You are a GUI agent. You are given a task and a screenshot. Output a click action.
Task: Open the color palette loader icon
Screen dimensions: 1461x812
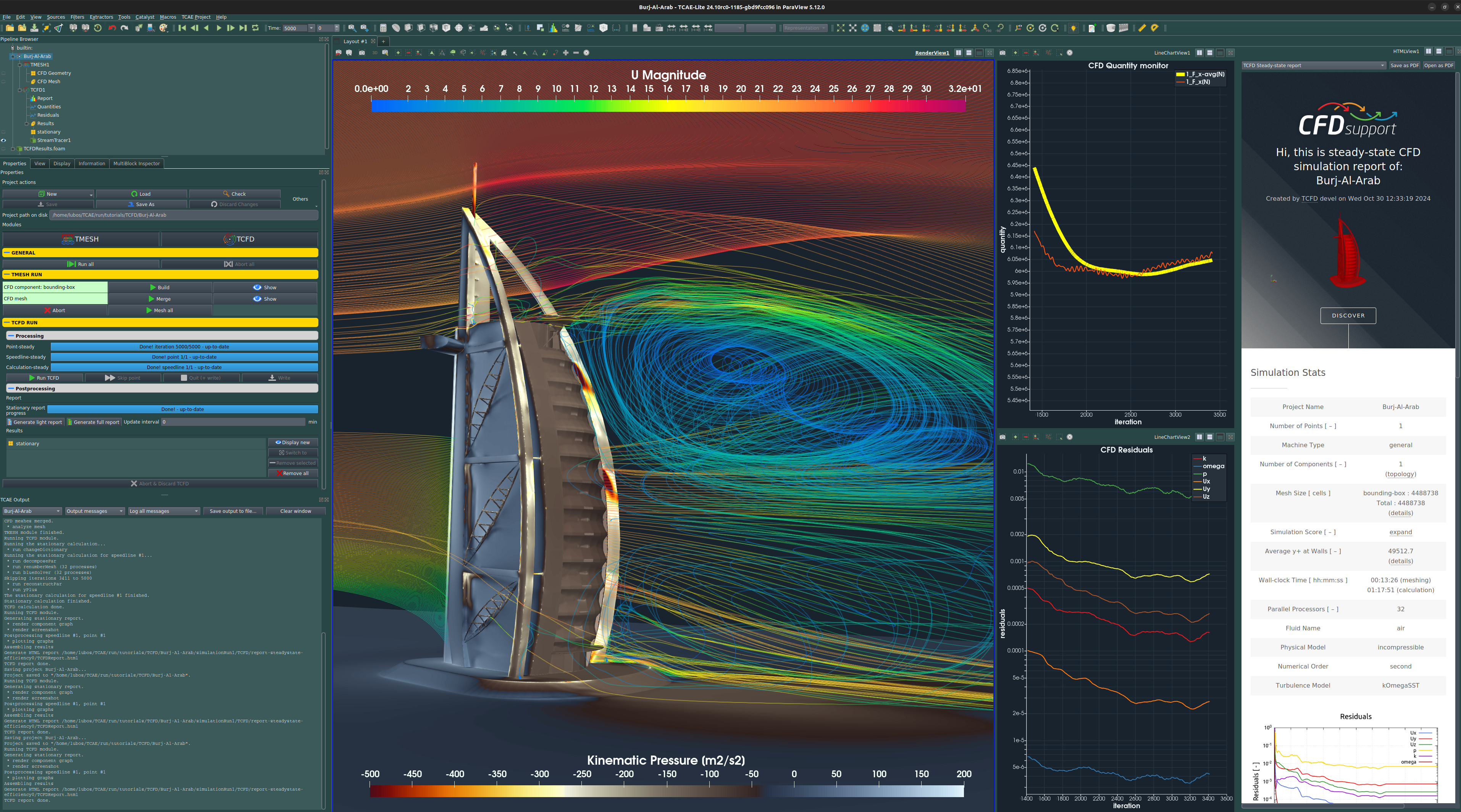[x=163, y=28]
